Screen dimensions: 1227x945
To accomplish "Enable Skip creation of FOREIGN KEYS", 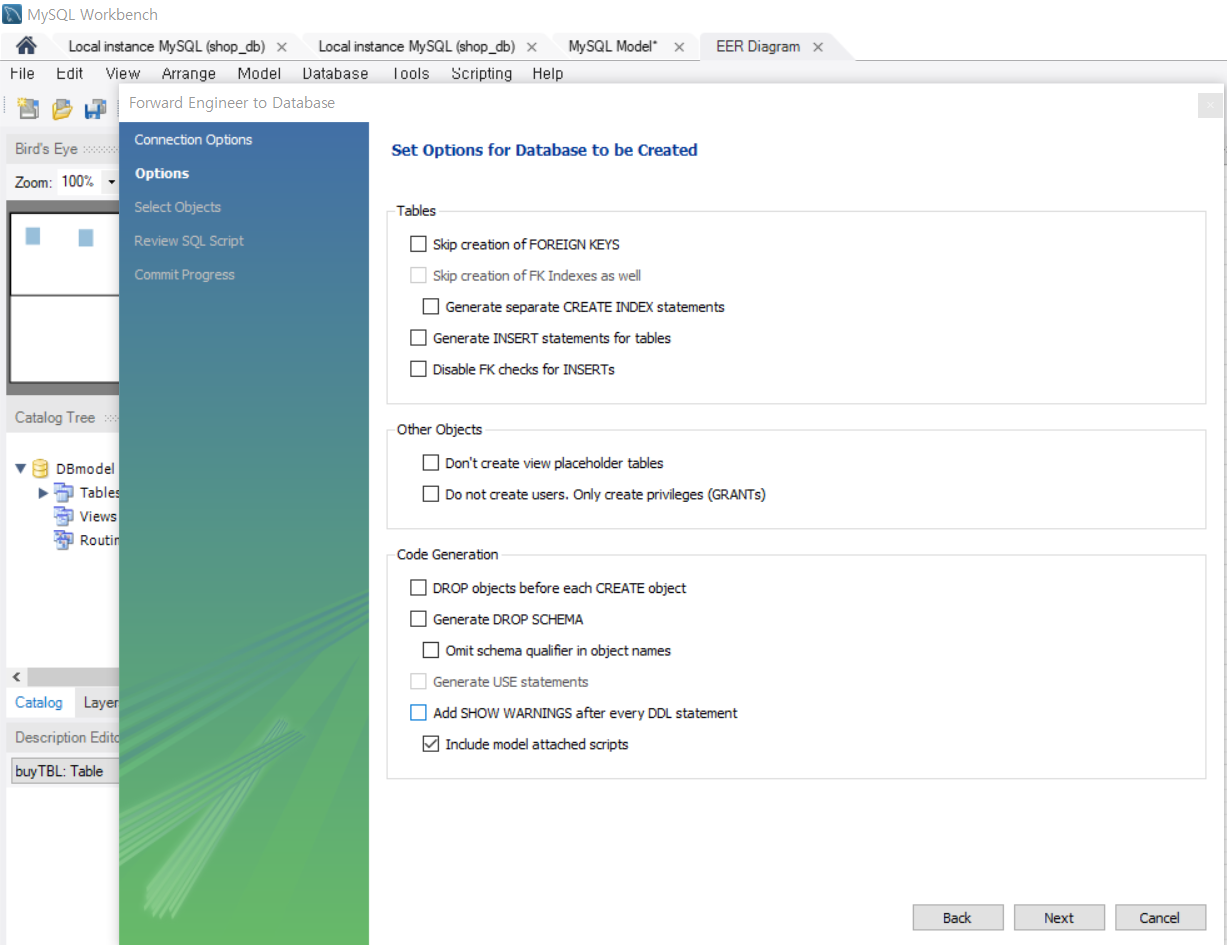I will coord(418,244).
